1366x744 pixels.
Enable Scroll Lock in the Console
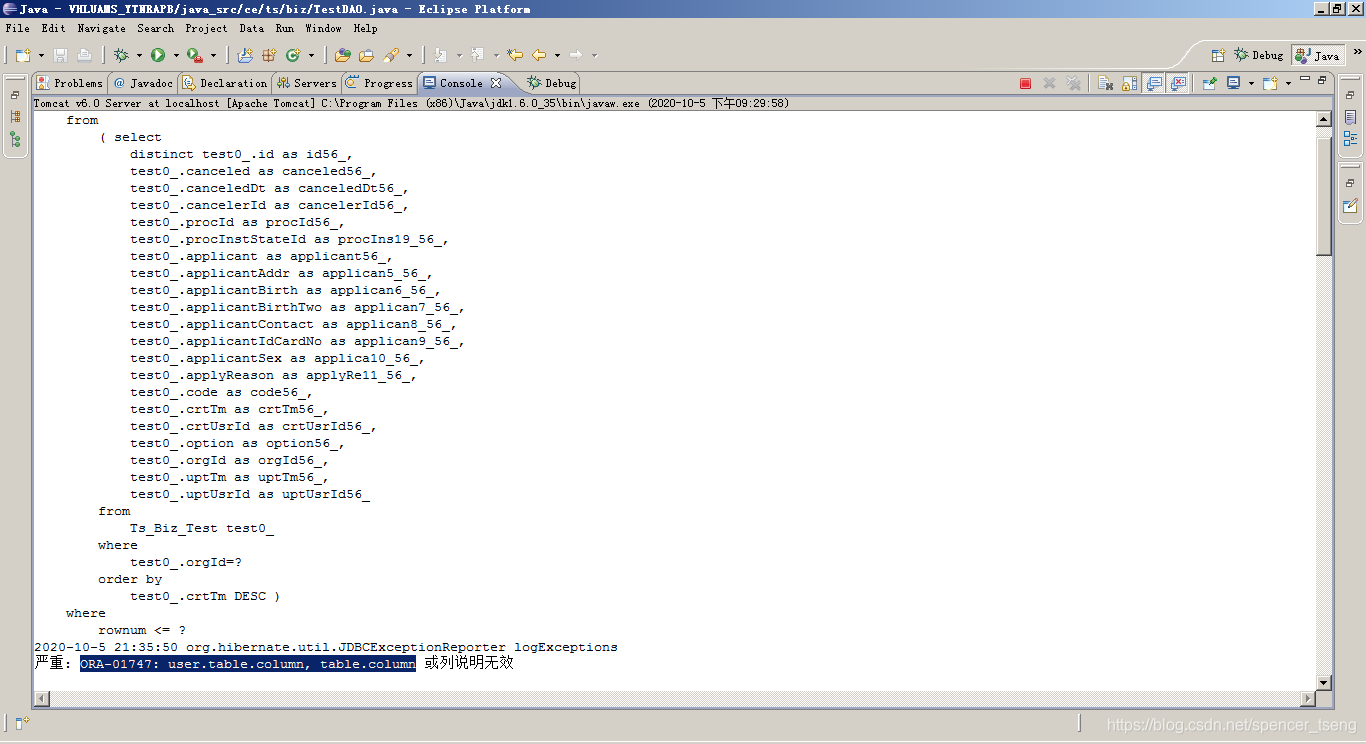[x=1129, y=83]
